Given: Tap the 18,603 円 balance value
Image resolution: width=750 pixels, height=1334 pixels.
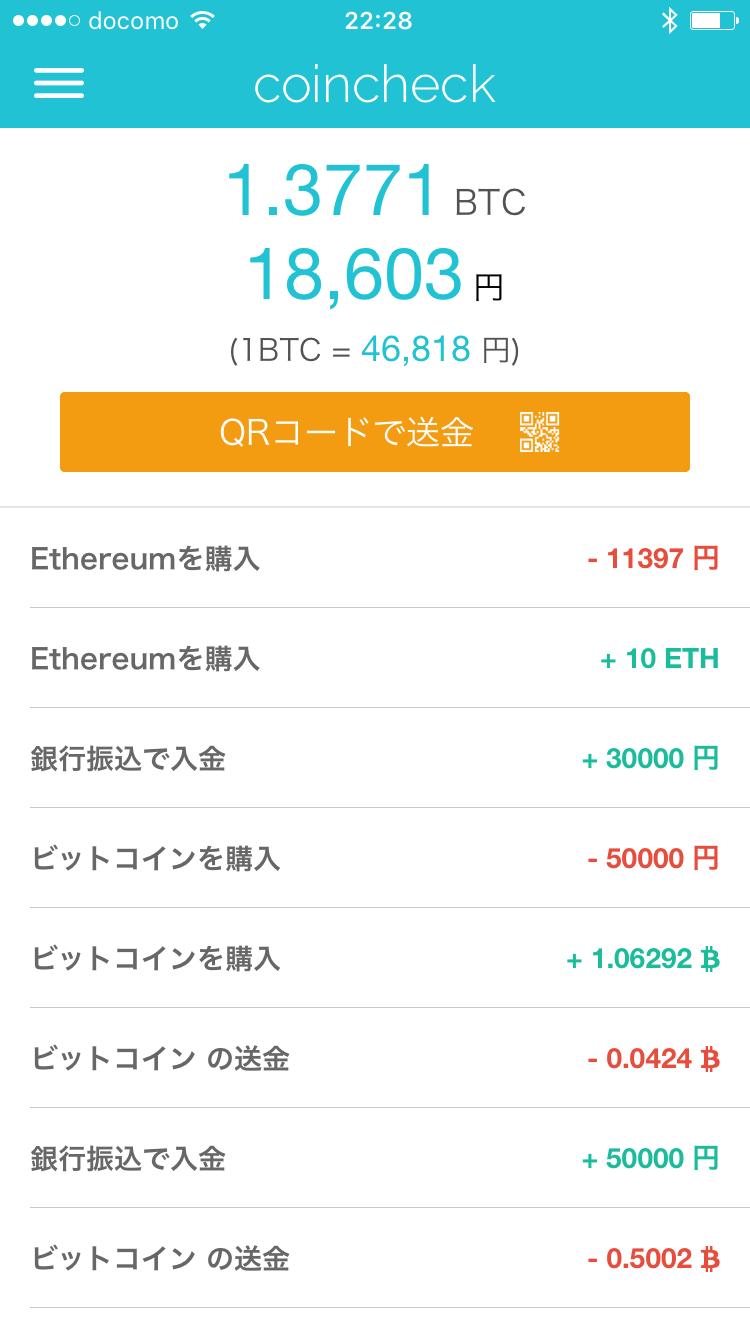Looking at the screenshot, I should tap(375, 276).
